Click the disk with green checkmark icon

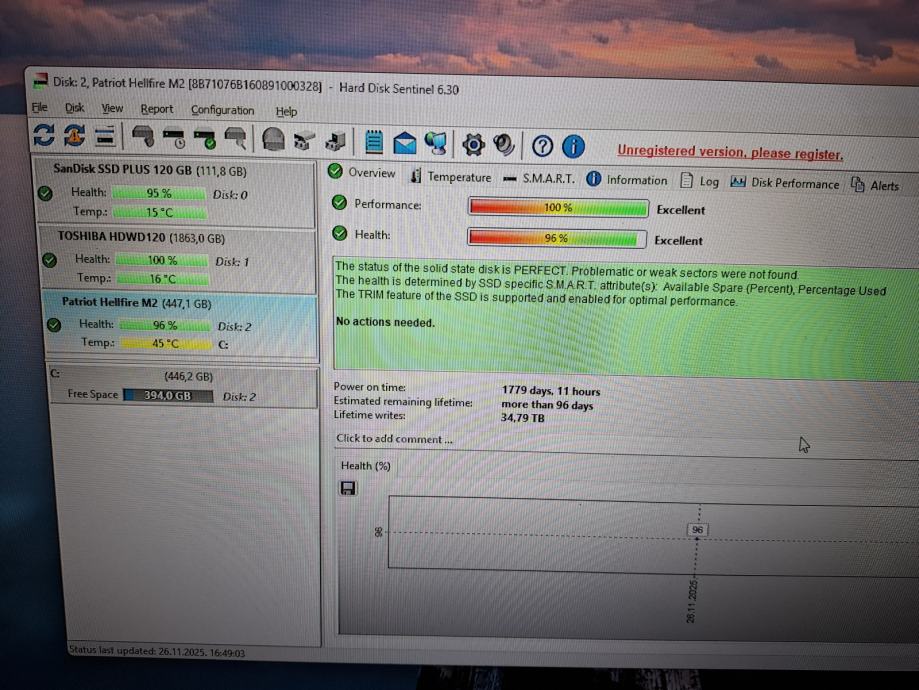[x=205, y=139]
